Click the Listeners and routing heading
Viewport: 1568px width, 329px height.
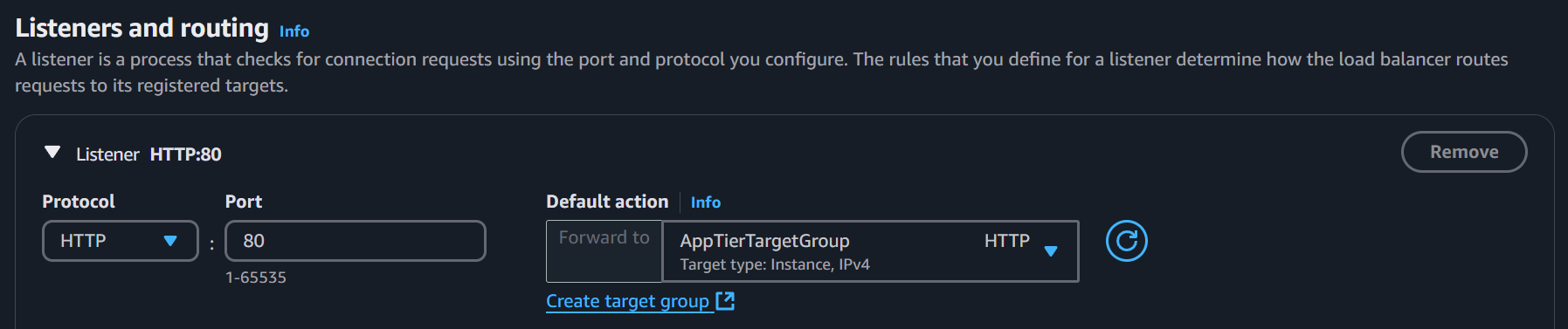point(142,28)
